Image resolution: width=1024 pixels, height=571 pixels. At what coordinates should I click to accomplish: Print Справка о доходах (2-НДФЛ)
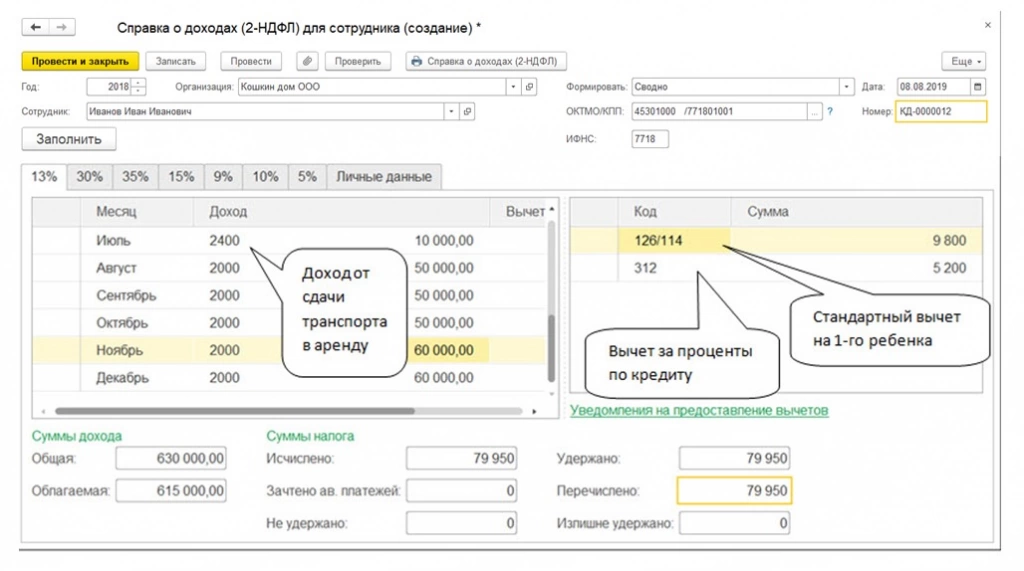(486, 61)
